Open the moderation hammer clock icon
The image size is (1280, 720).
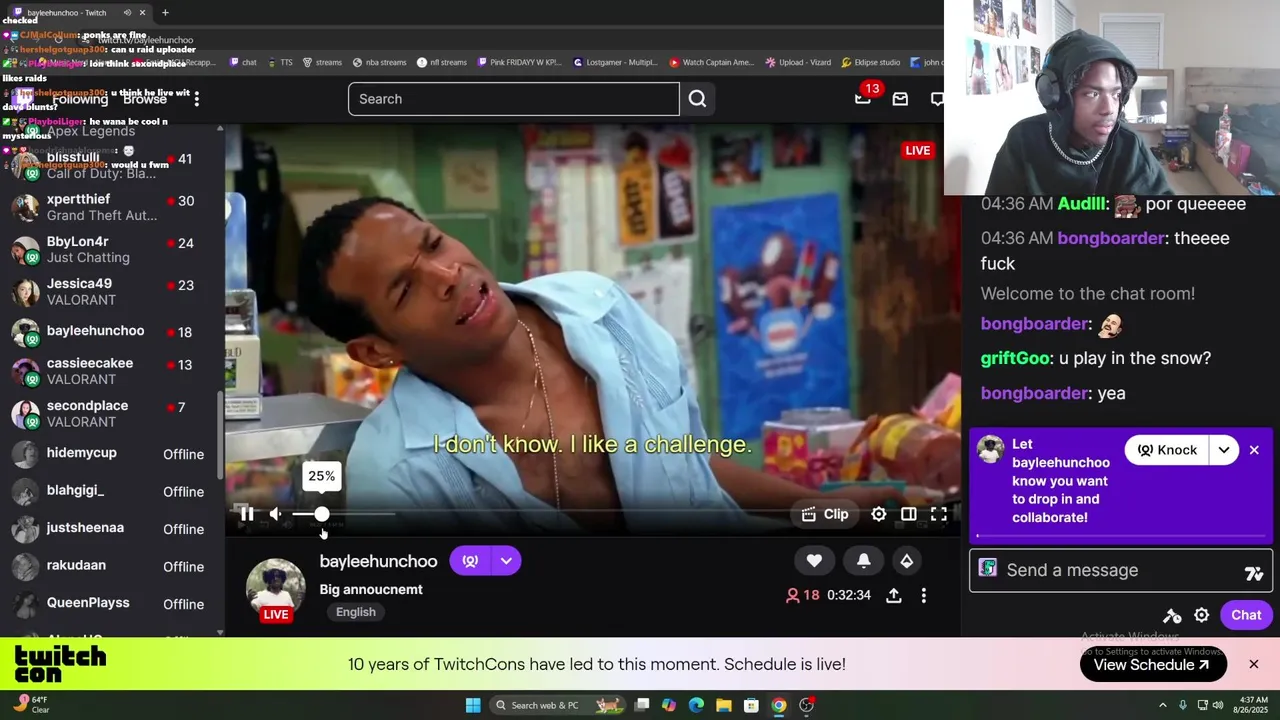tap(1172, 616)
